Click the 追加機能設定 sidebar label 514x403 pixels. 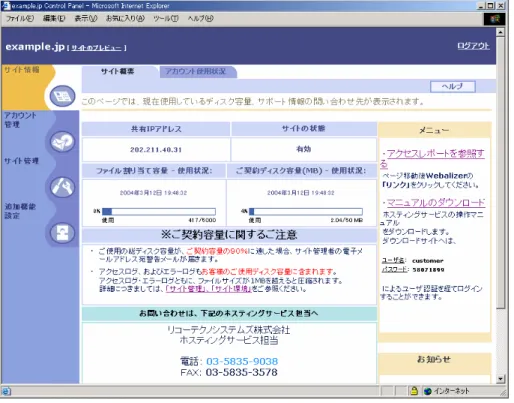click(20, 211)
